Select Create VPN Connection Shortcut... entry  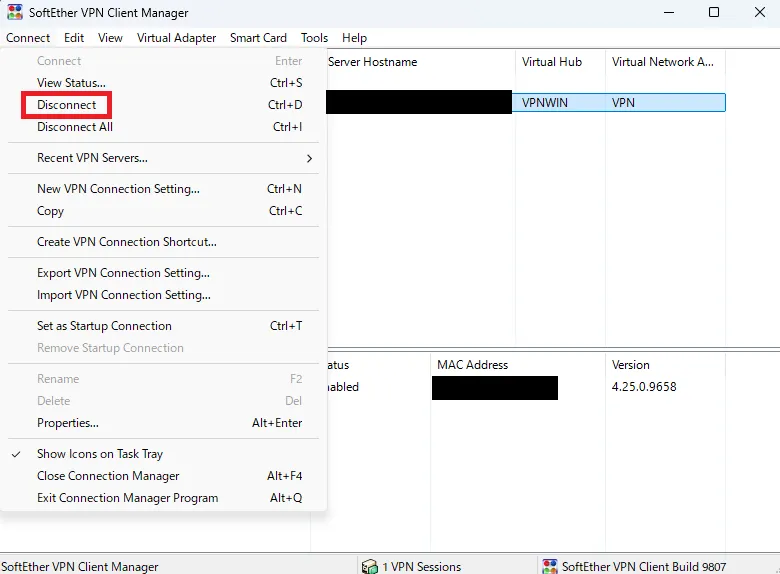[x=164, y=242]
